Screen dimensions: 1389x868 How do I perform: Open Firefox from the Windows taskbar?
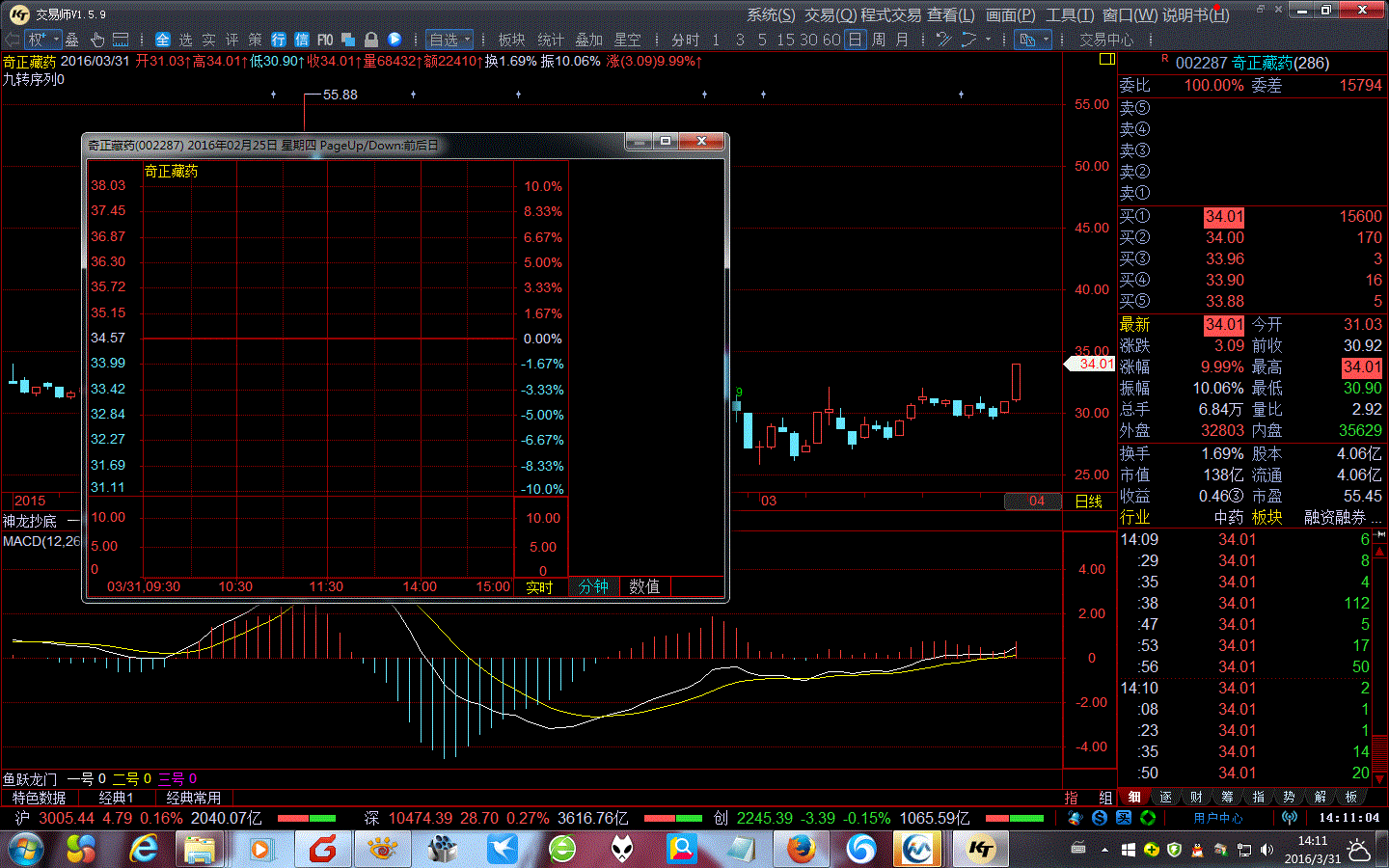point(801,849)
